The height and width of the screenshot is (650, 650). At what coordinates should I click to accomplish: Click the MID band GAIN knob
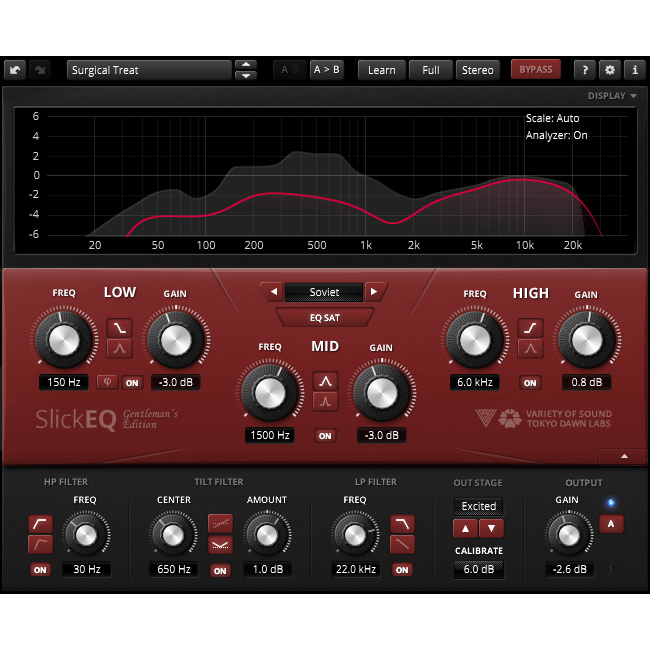(382, 393)
